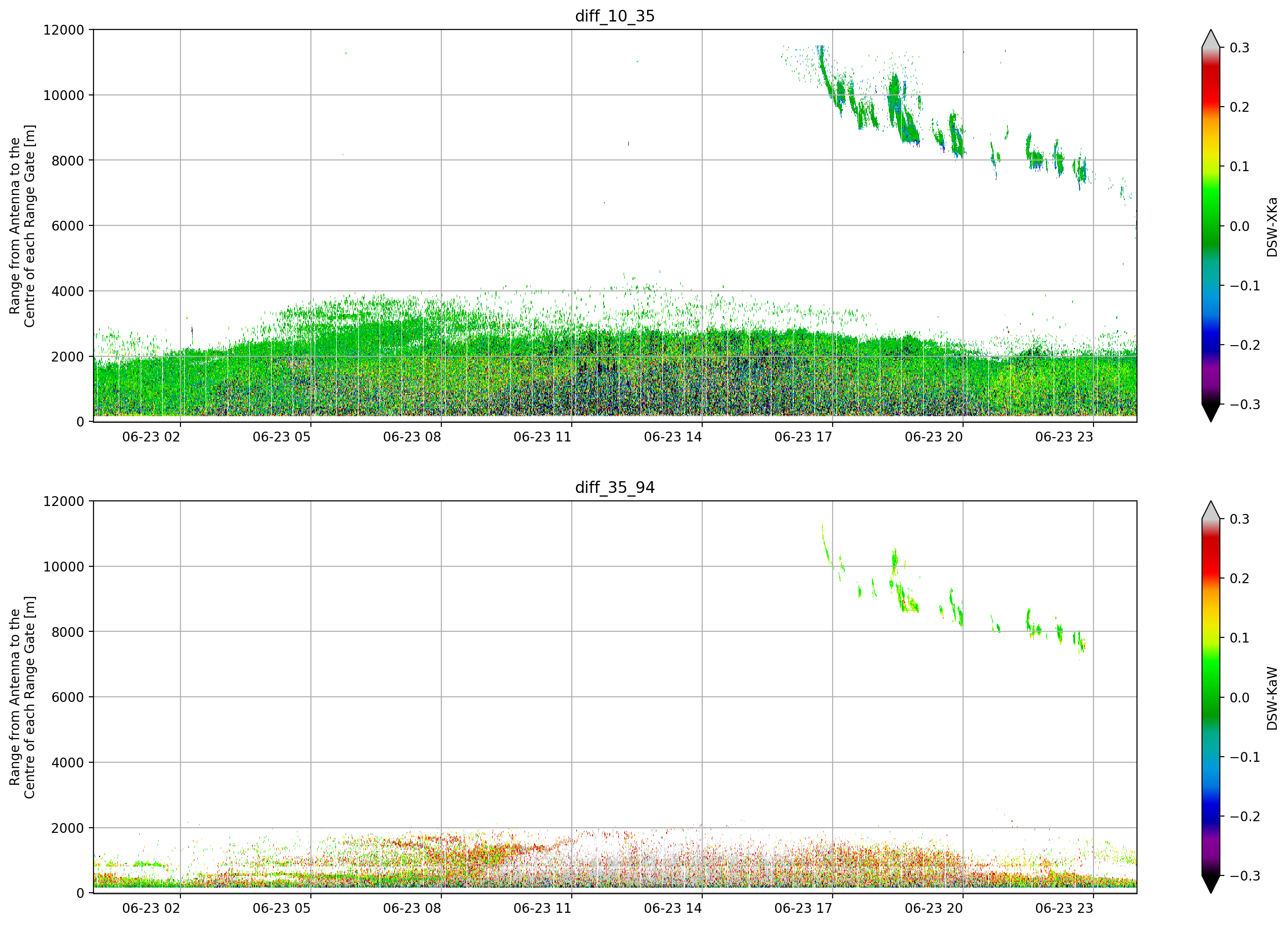Image resolution: width=1288 pixels, height=925 pixels.
Task: Click the −0.1 tick on DSW-XKa colorbar
Action: point(1245,286)
